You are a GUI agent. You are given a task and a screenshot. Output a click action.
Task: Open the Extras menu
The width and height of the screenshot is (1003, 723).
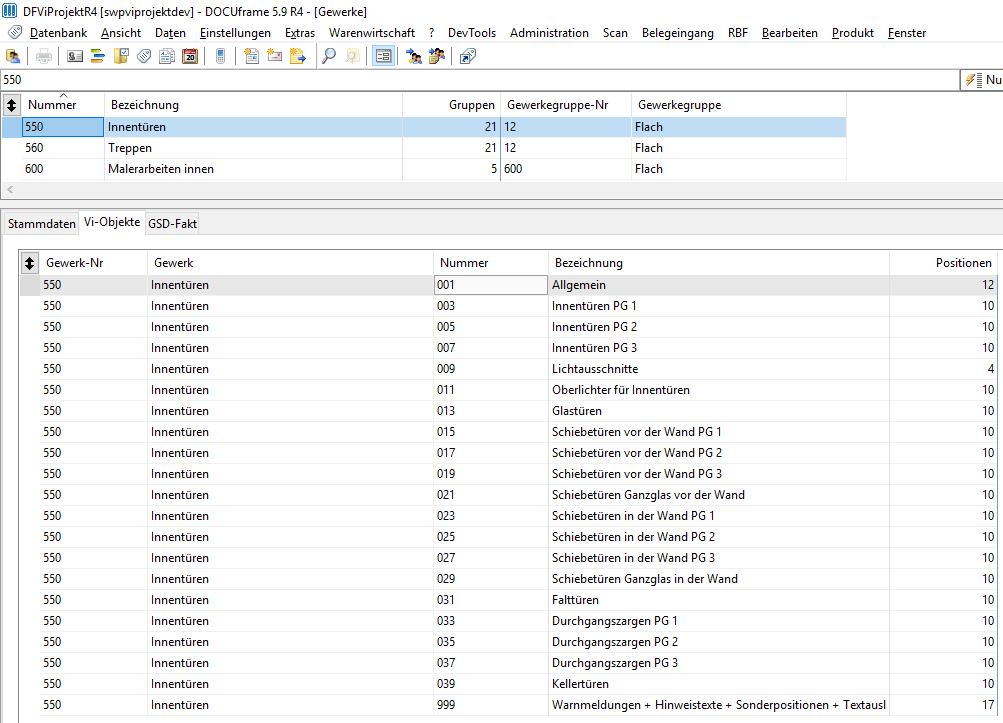click(x=300, y=33)
